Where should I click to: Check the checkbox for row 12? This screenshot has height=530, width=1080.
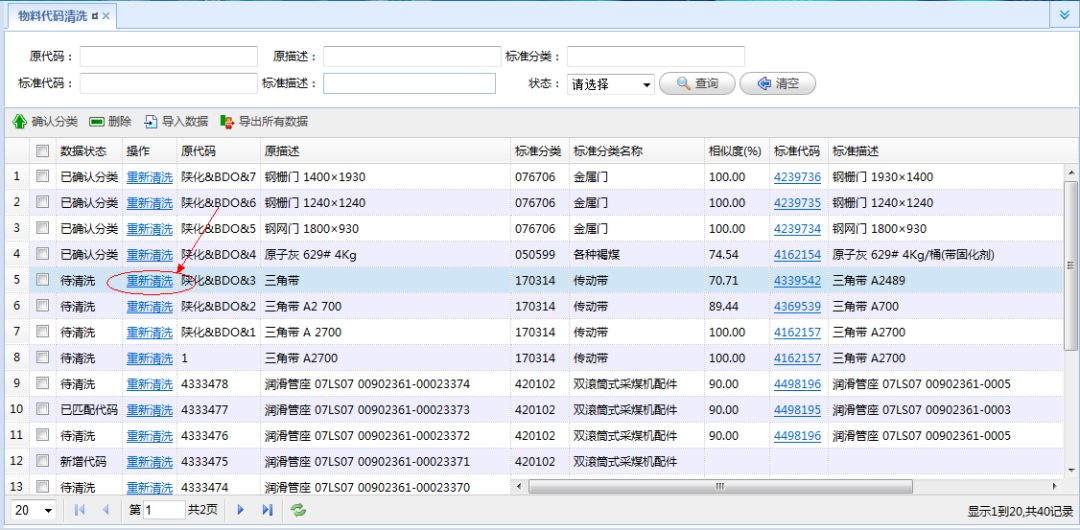(x=43, y=460)
